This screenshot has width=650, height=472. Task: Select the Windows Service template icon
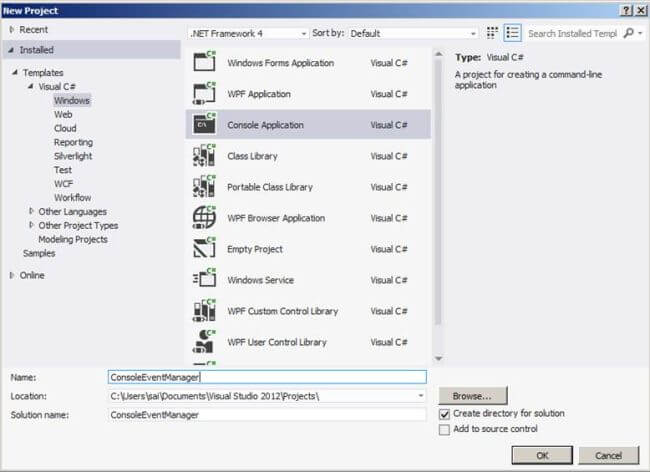204,278
